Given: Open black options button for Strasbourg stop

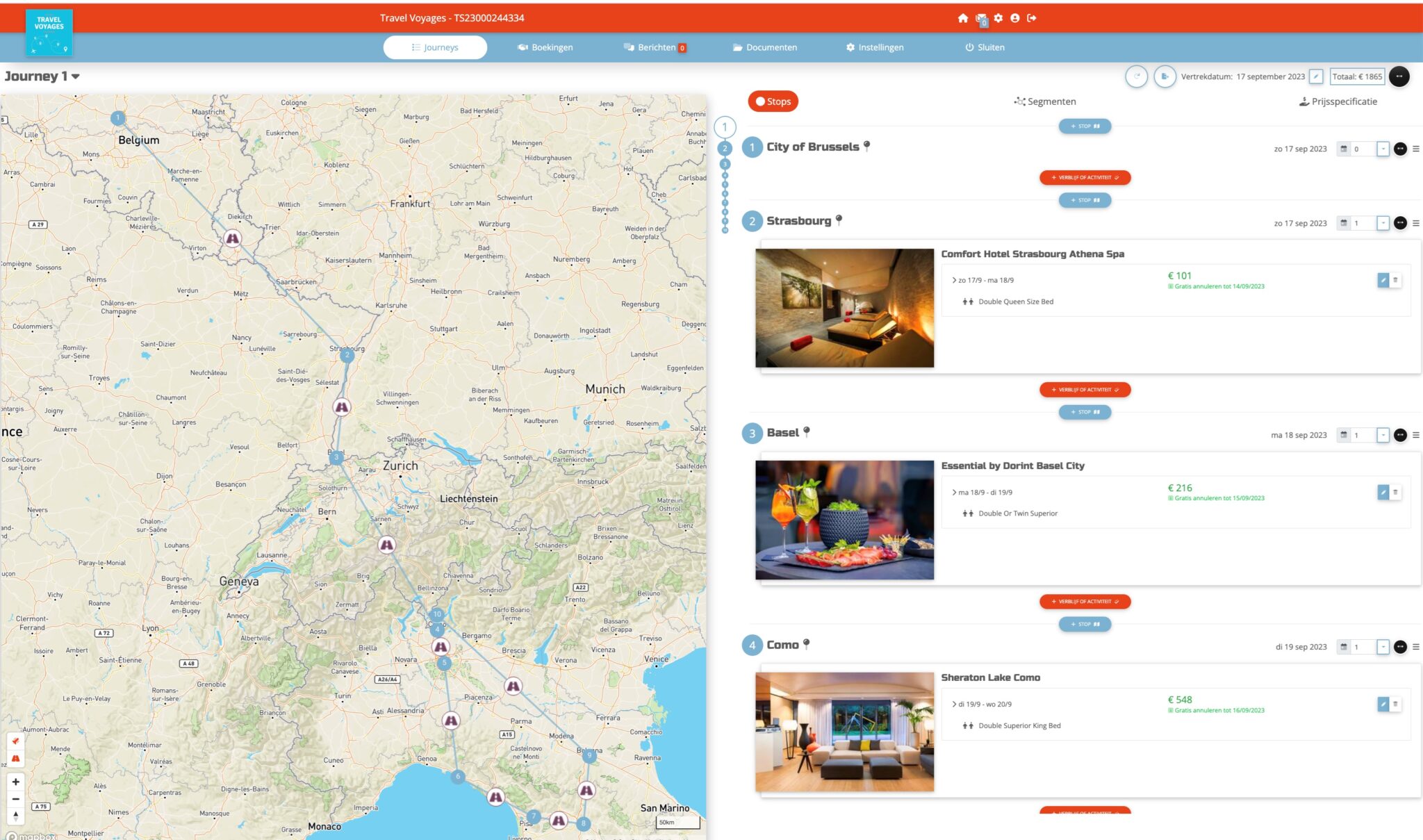Looking at the screenshot, I should click(1400, 223).
